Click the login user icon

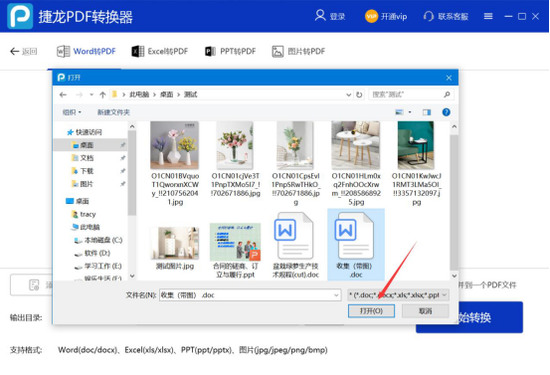(x=320, y=15)
